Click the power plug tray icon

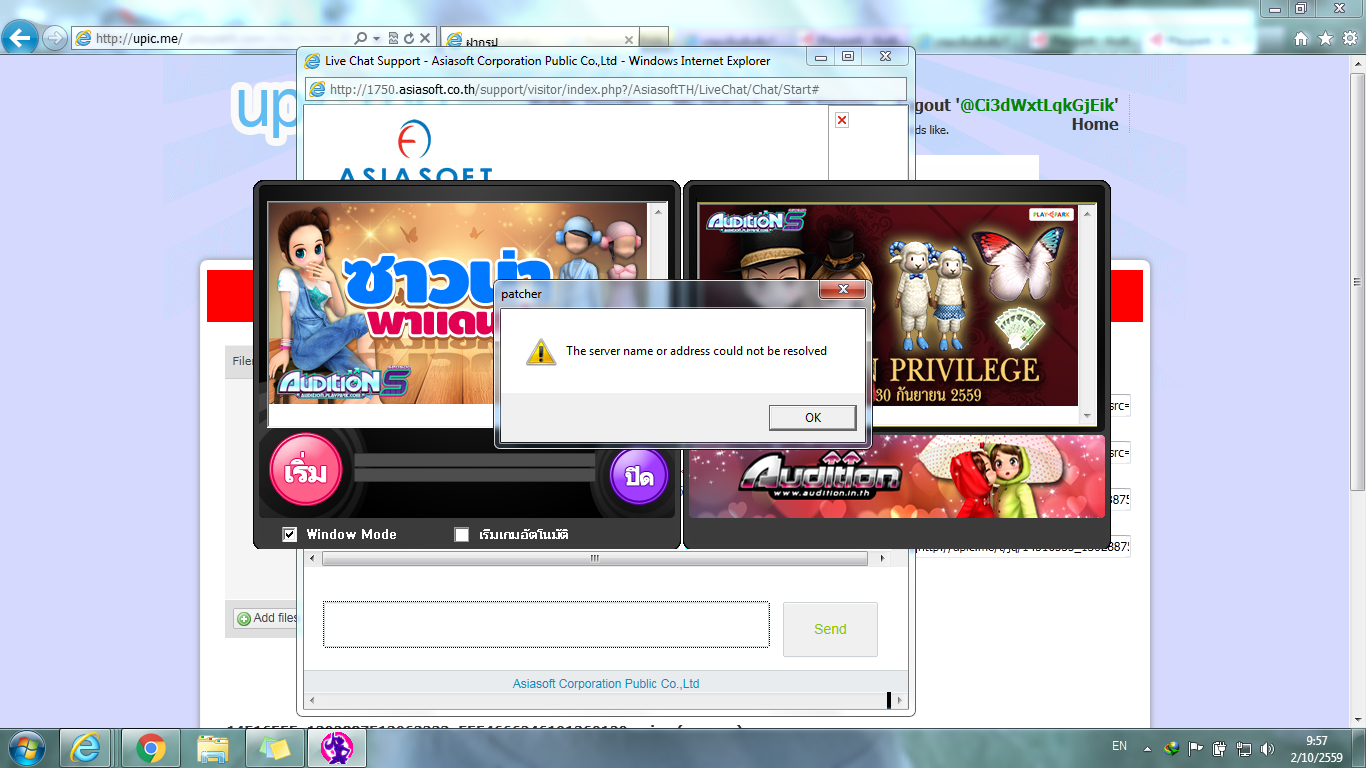click(1220, 748)
